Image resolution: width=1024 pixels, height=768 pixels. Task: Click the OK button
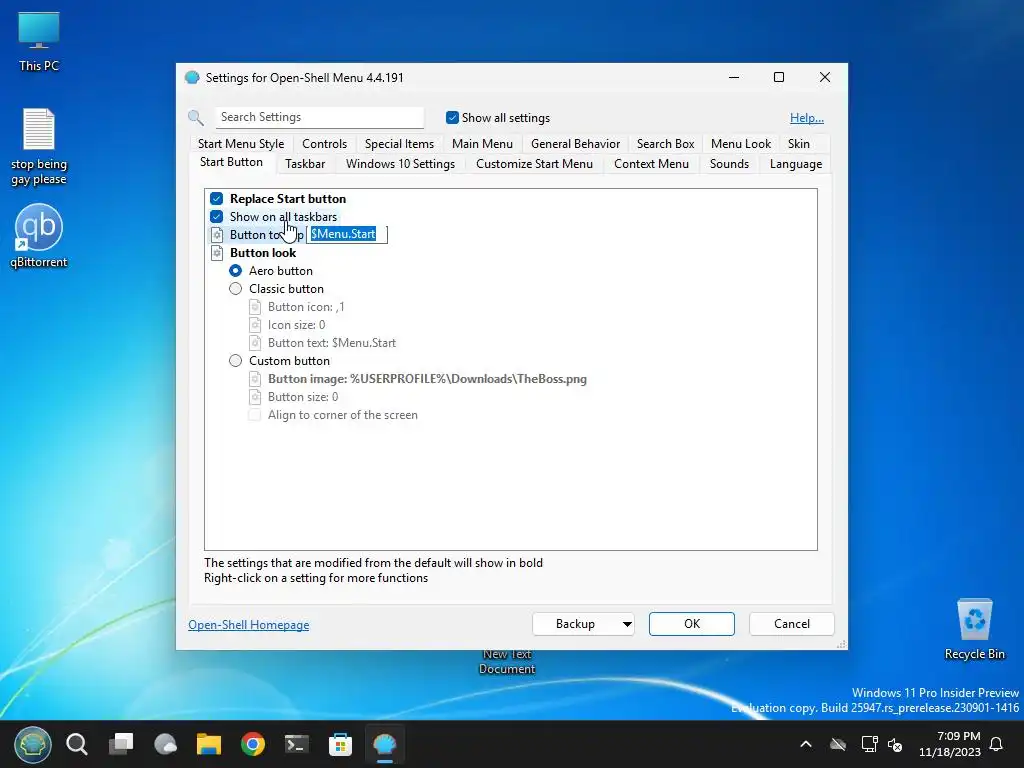click(692, 624)
